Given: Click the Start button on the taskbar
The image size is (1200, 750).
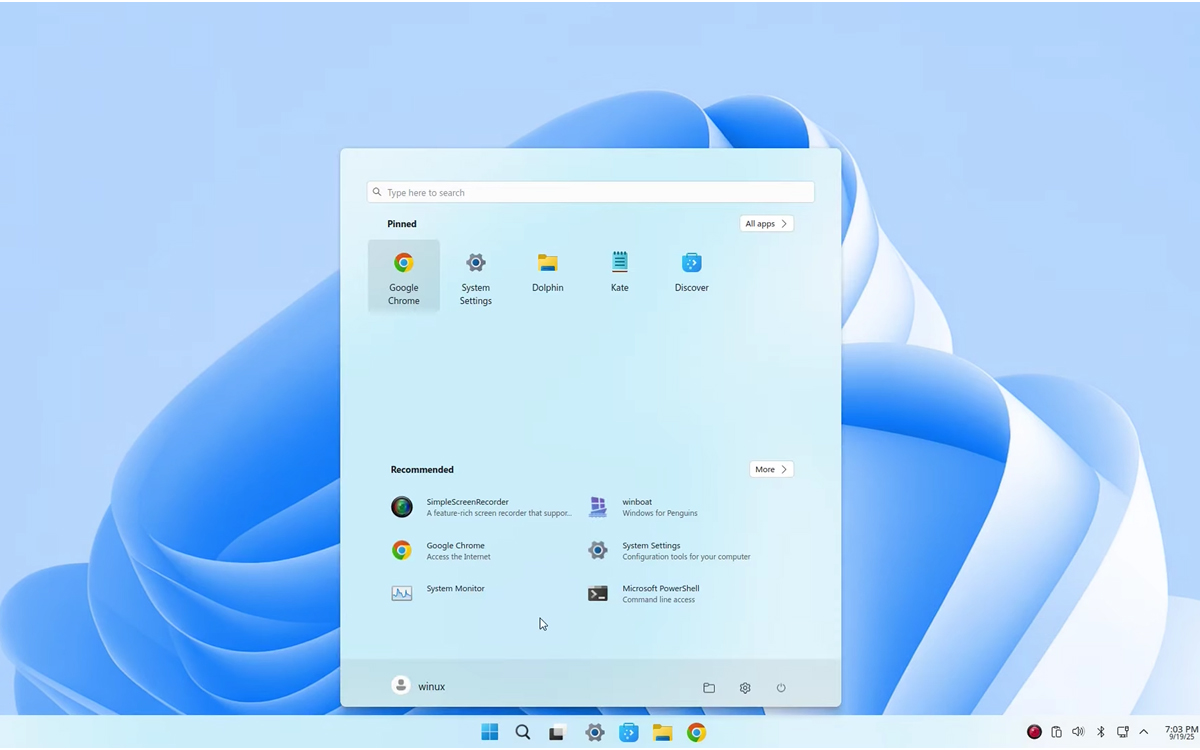Looking at the screenshot, I should click(x=490, y=732).
